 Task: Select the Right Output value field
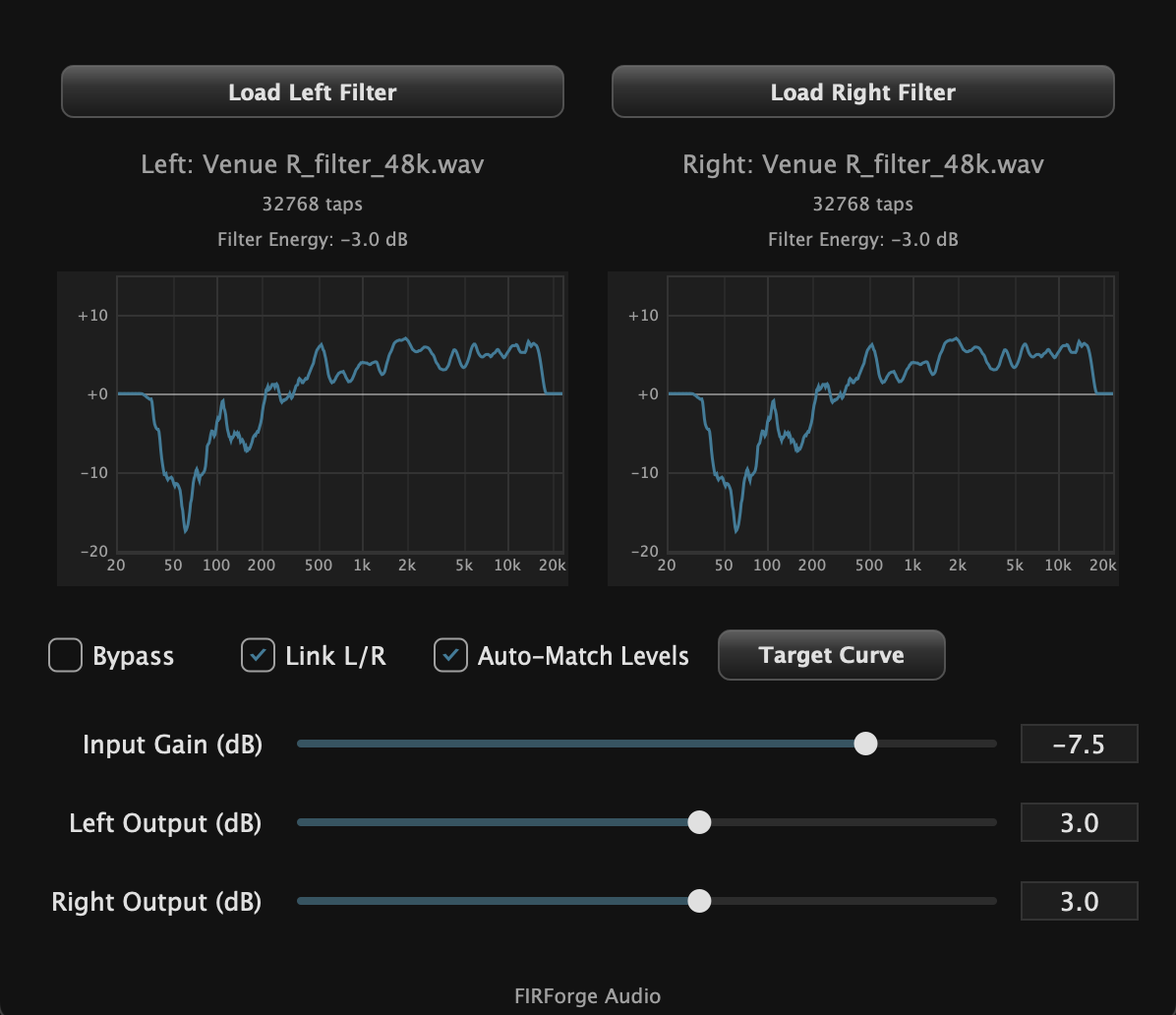pyautogui.click(x=1079, y=902)
